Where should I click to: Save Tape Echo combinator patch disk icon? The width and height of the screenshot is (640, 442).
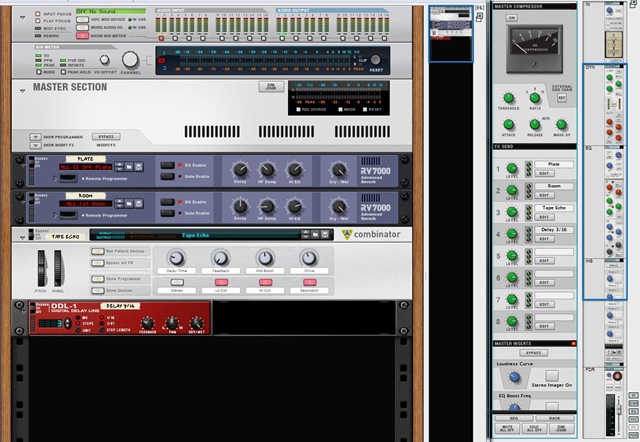click(x=325, y=235)
